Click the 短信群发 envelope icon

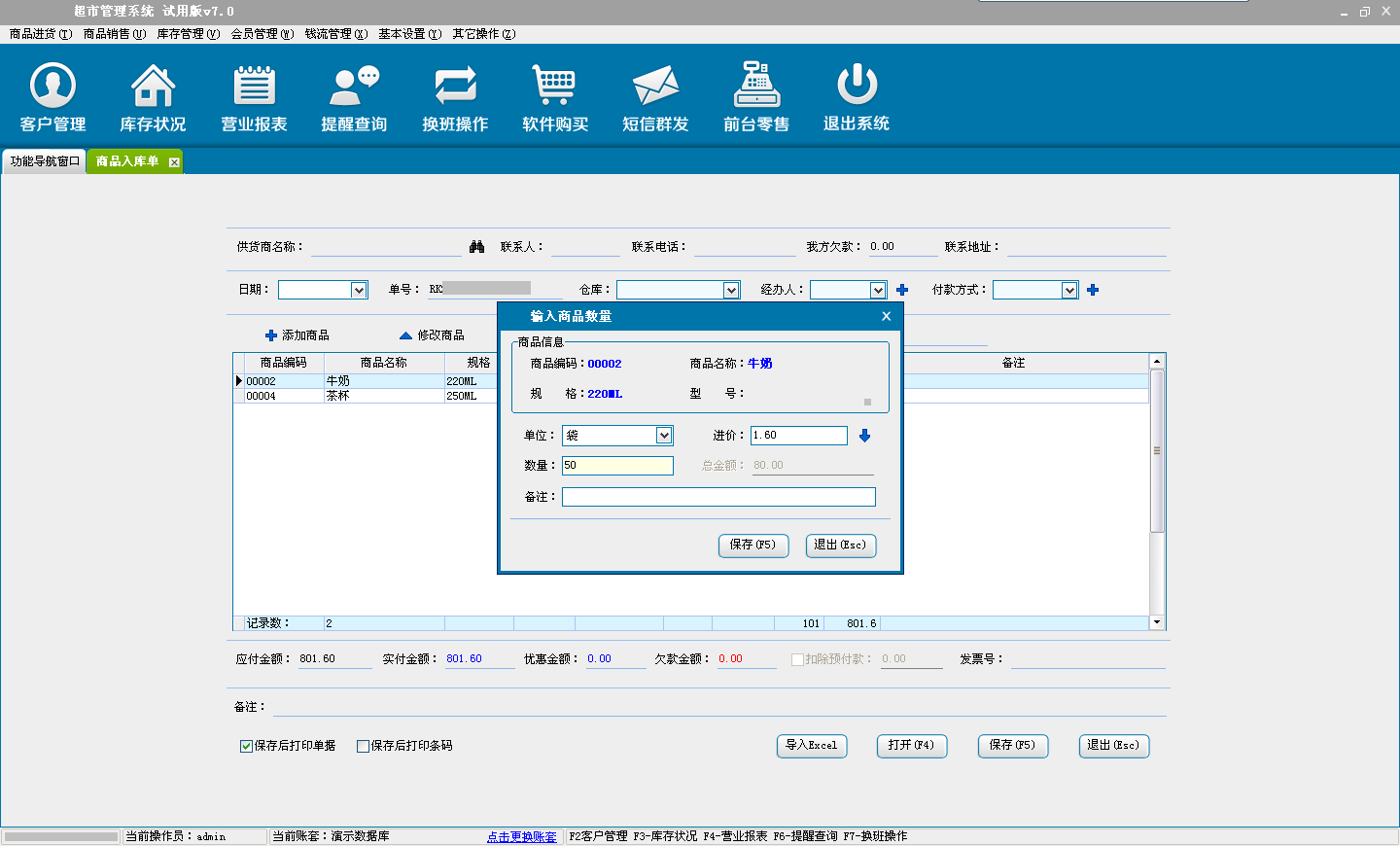655,87
